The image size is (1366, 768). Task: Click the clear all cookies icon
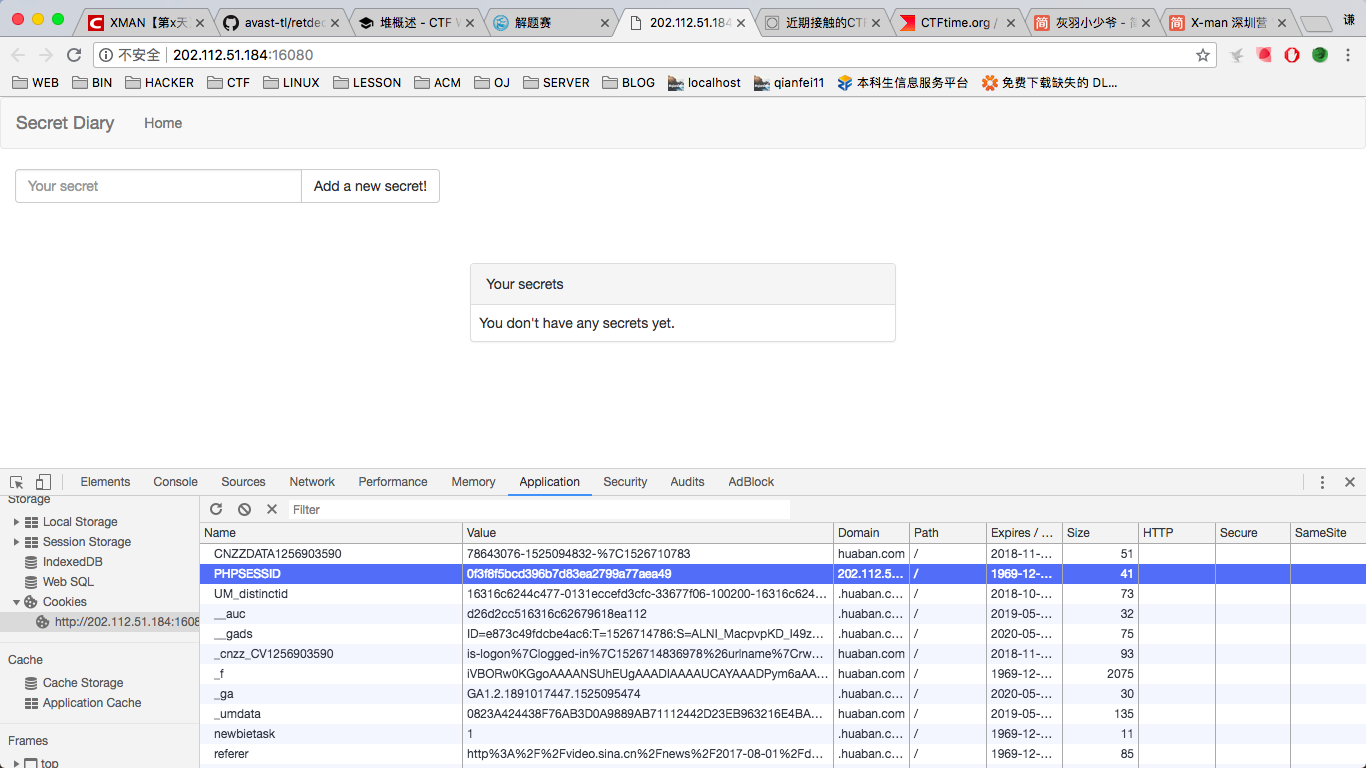pos(244,509)
